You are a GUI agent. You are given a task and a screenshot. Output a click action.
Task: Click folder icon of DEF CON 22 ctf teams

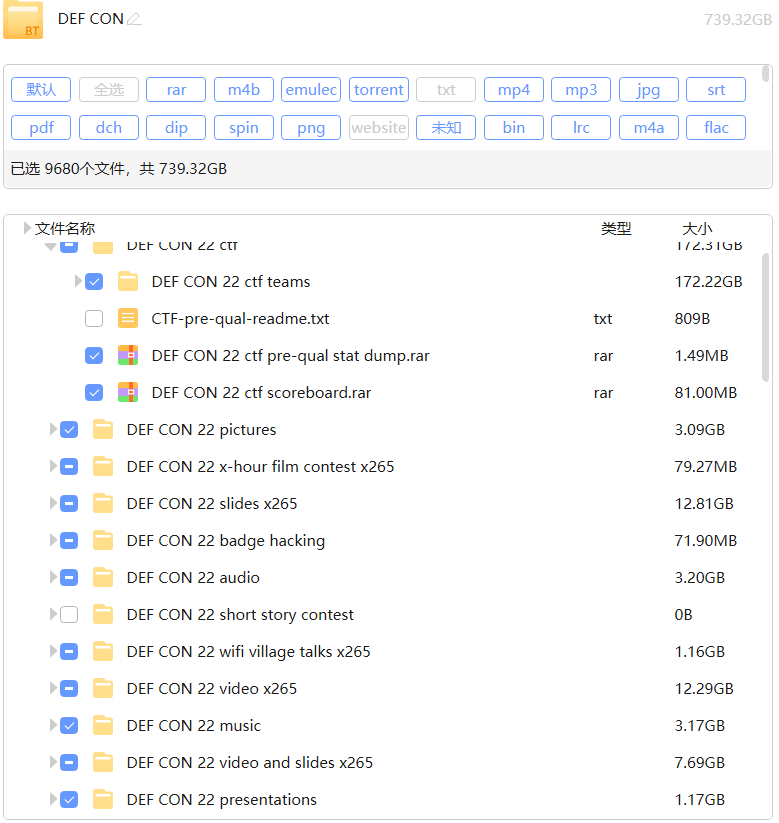click(x=128, y=281)
